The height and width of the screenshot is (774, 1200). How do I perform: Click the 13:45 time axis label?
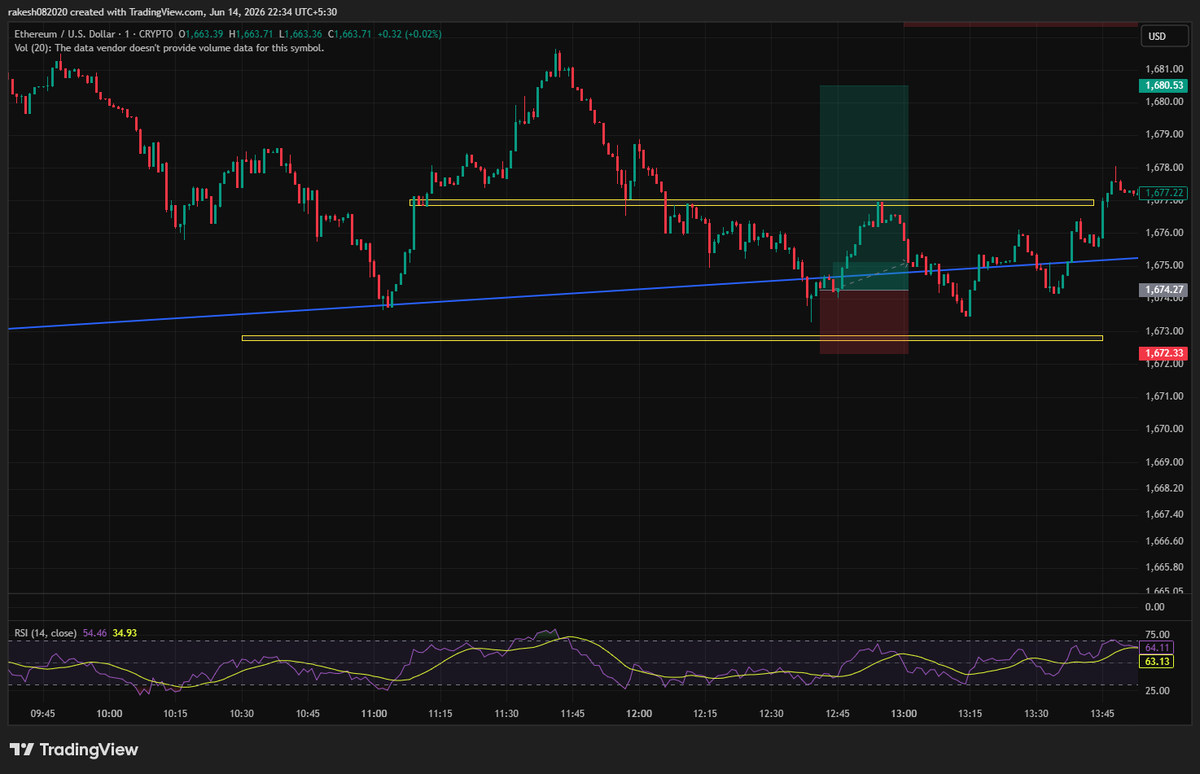coord(1102,714)
